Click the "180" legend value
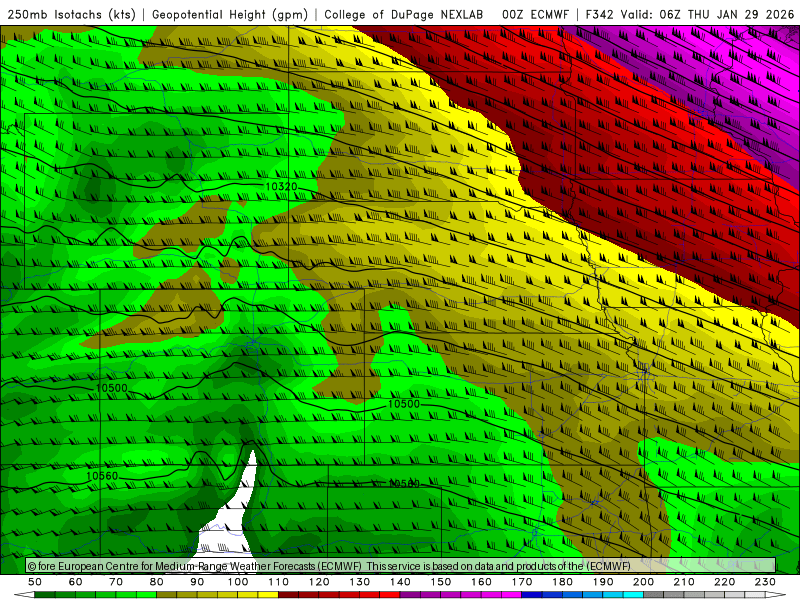The image size is (800, 600). pyautogui.click(x=562, y=582)
